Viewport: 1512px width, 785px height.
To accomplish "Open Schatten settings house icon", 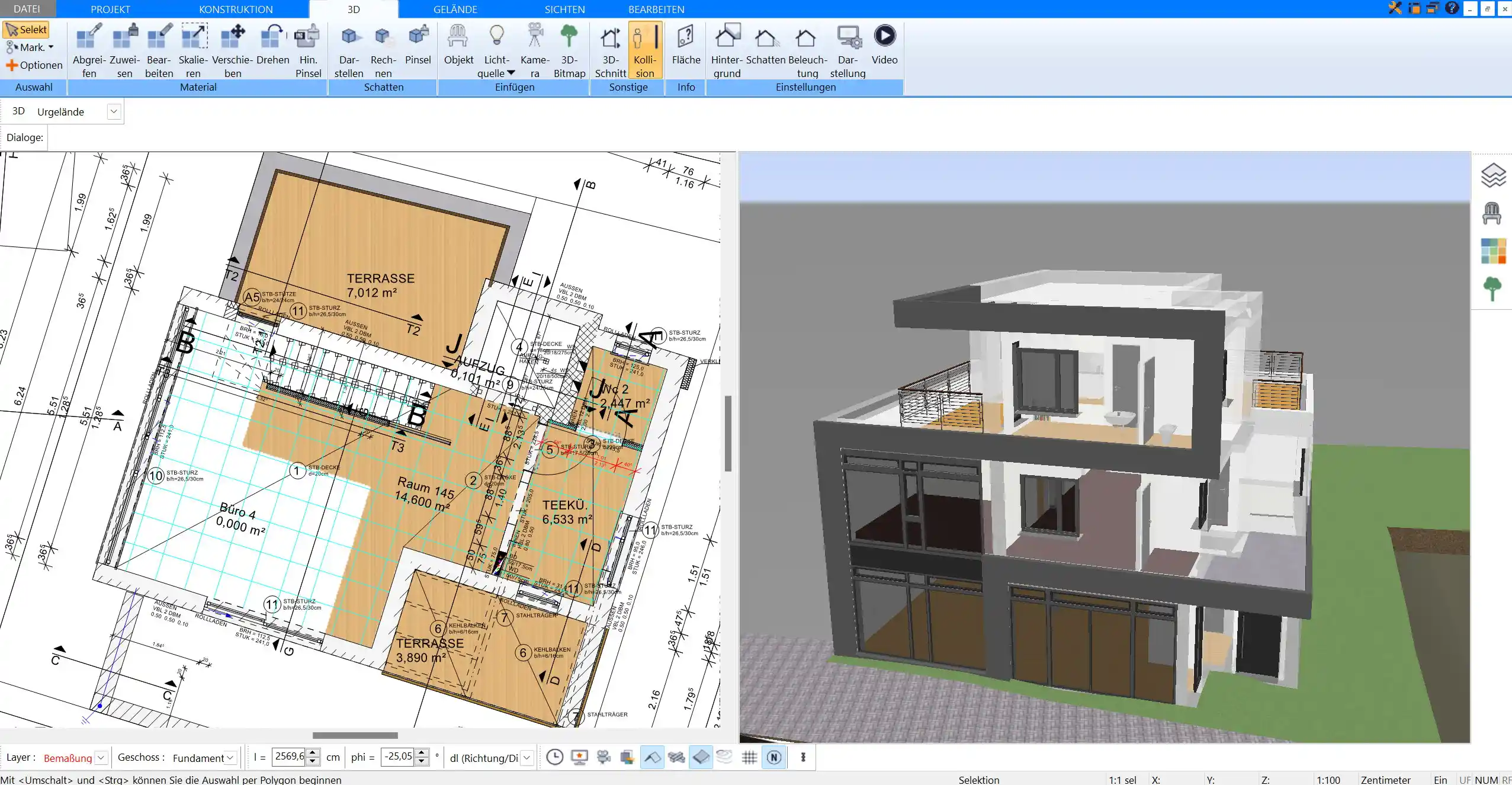I will (766, 38).
